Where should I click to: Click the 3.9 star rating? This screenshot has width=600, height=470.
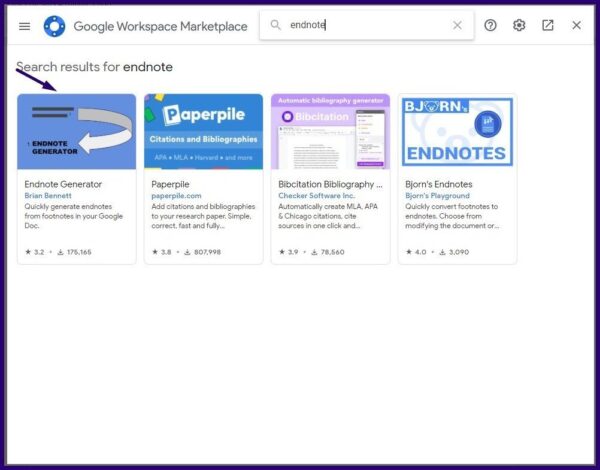(289, 252)
